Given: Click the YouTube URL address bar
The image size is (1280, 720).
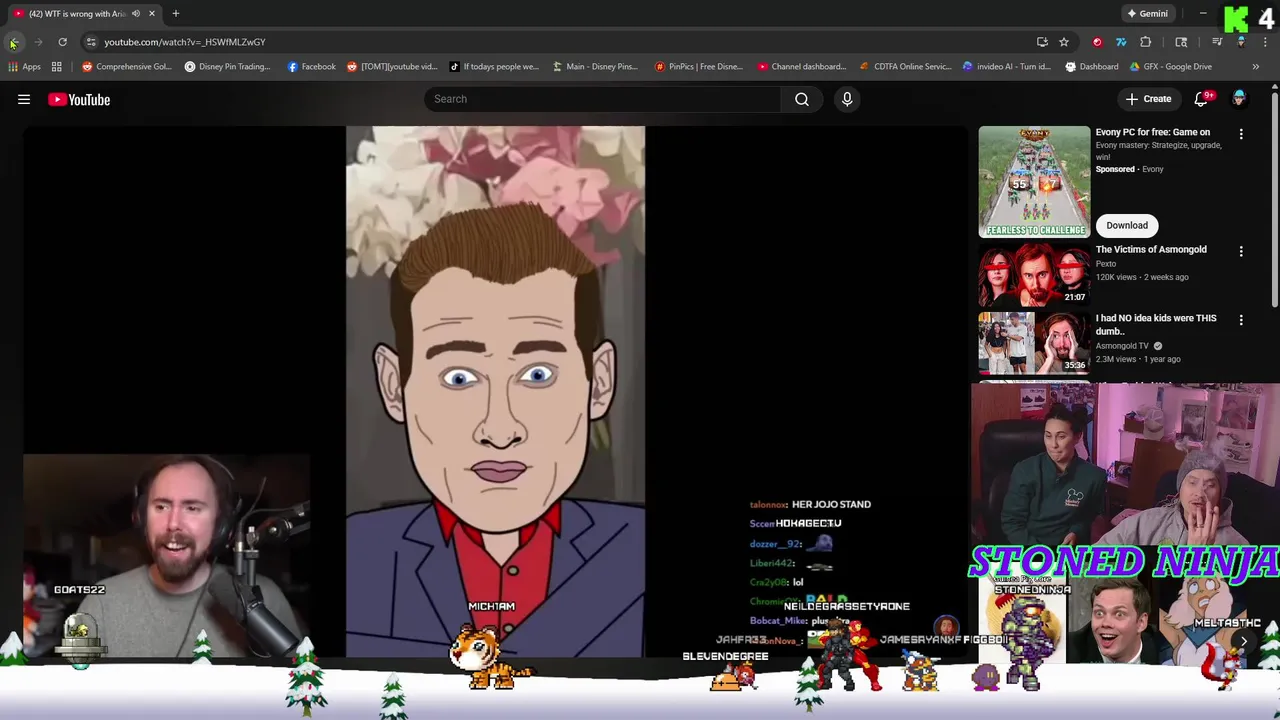Looking at the screenshot, I should pos(560,42).
